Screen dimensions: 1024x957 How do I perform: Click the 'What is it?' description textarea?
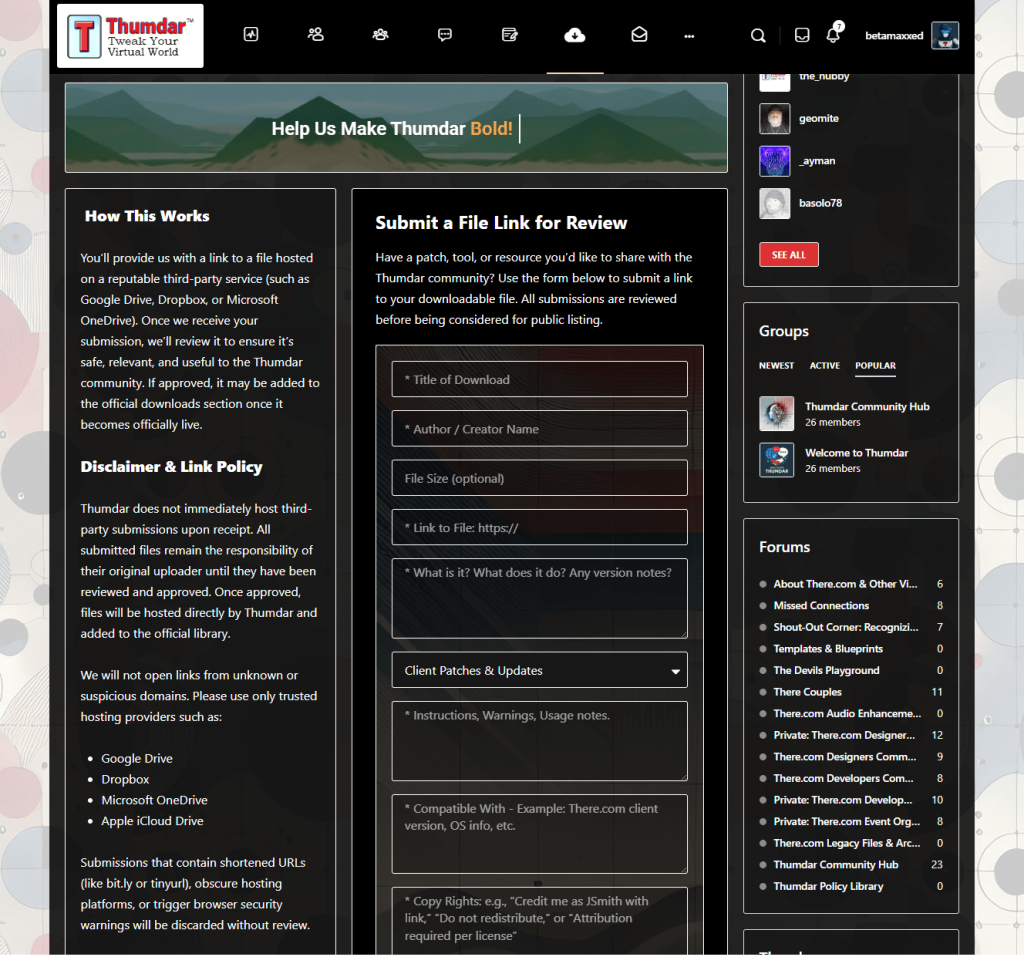(539, 598)
